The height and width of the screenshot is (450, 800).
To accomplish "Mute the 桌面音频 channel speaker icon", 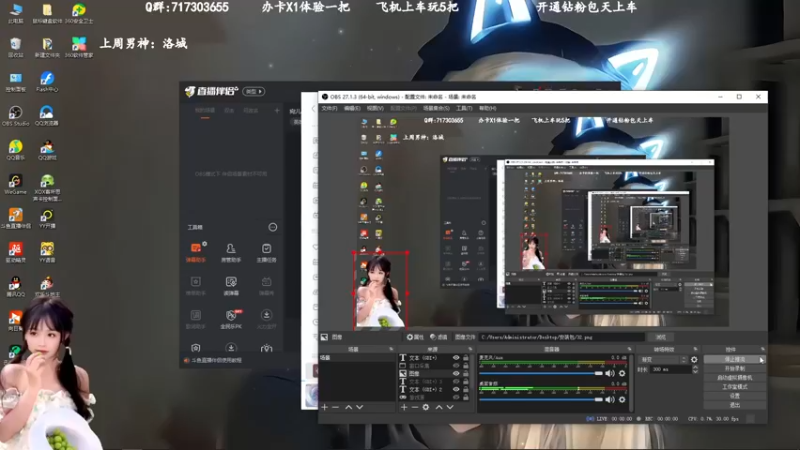I will (610, 399).
